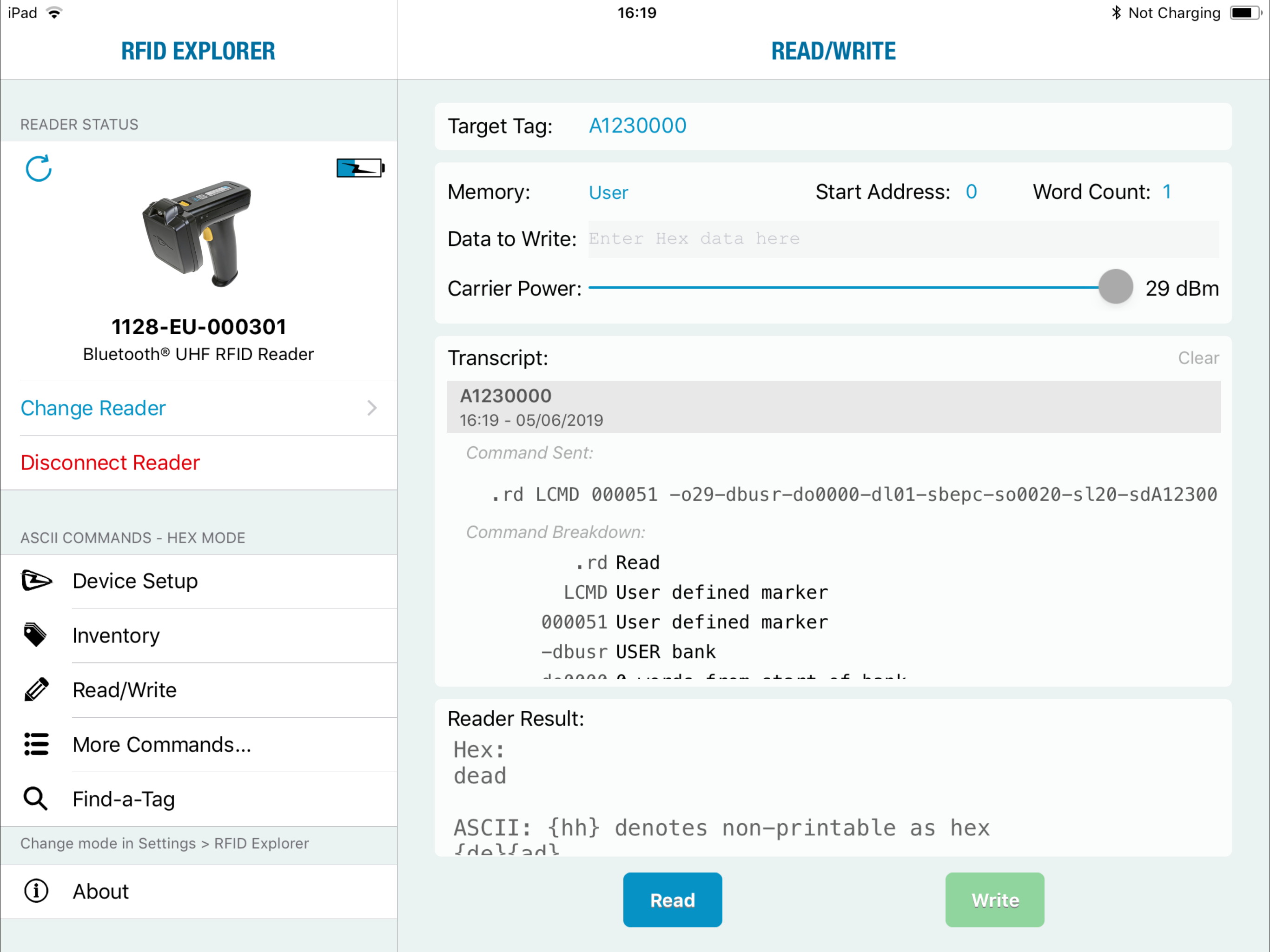
Task: Tap the reader serial 1128-EU-000301
Action: click(x=198, y=327)
